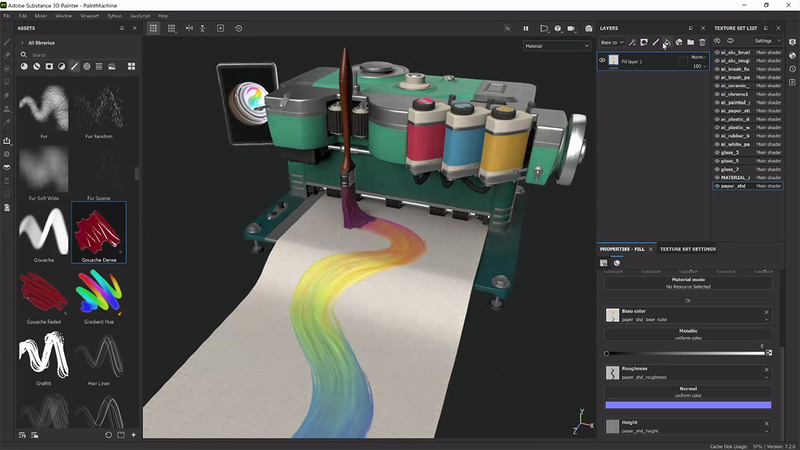This screenshot has width=800, height=450.
Task: Open the Window menu
Action: tap(64, 16)
